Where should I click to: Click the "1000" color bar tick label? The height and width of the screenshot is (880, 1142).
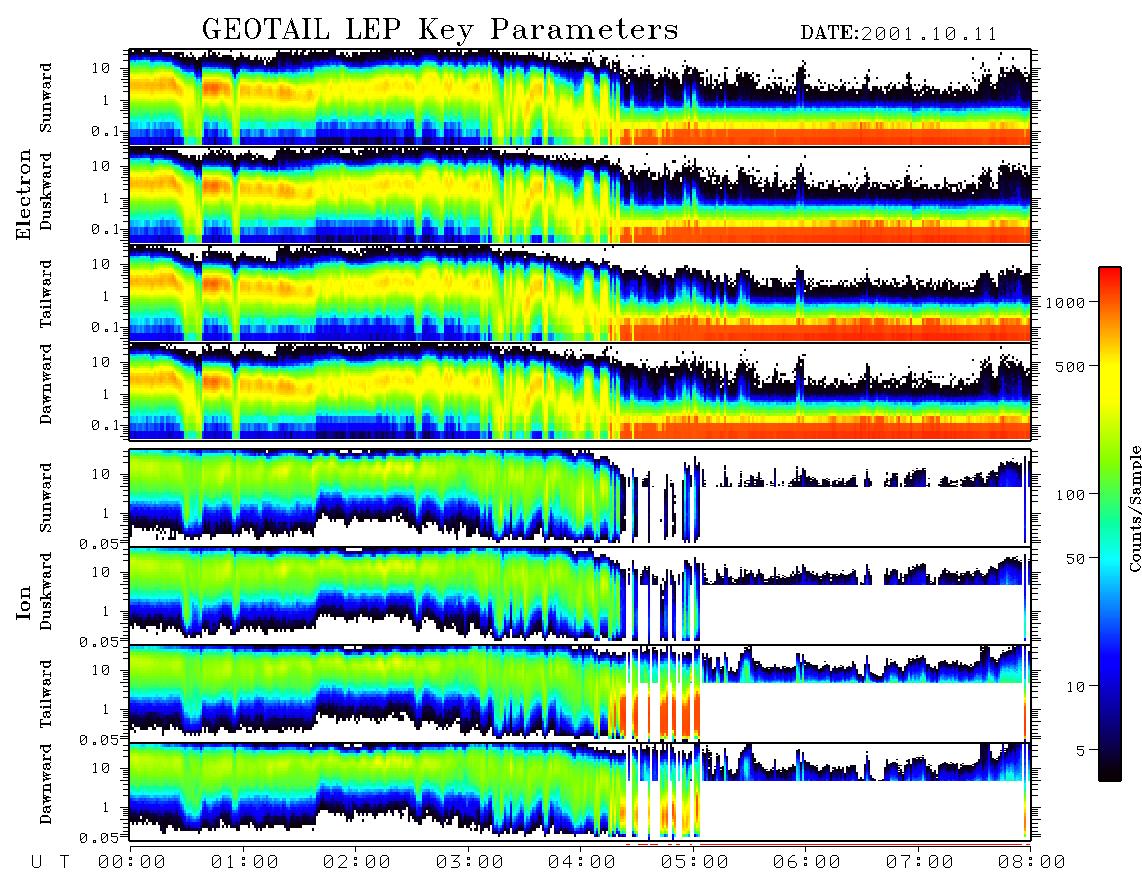coord(1065,303)
